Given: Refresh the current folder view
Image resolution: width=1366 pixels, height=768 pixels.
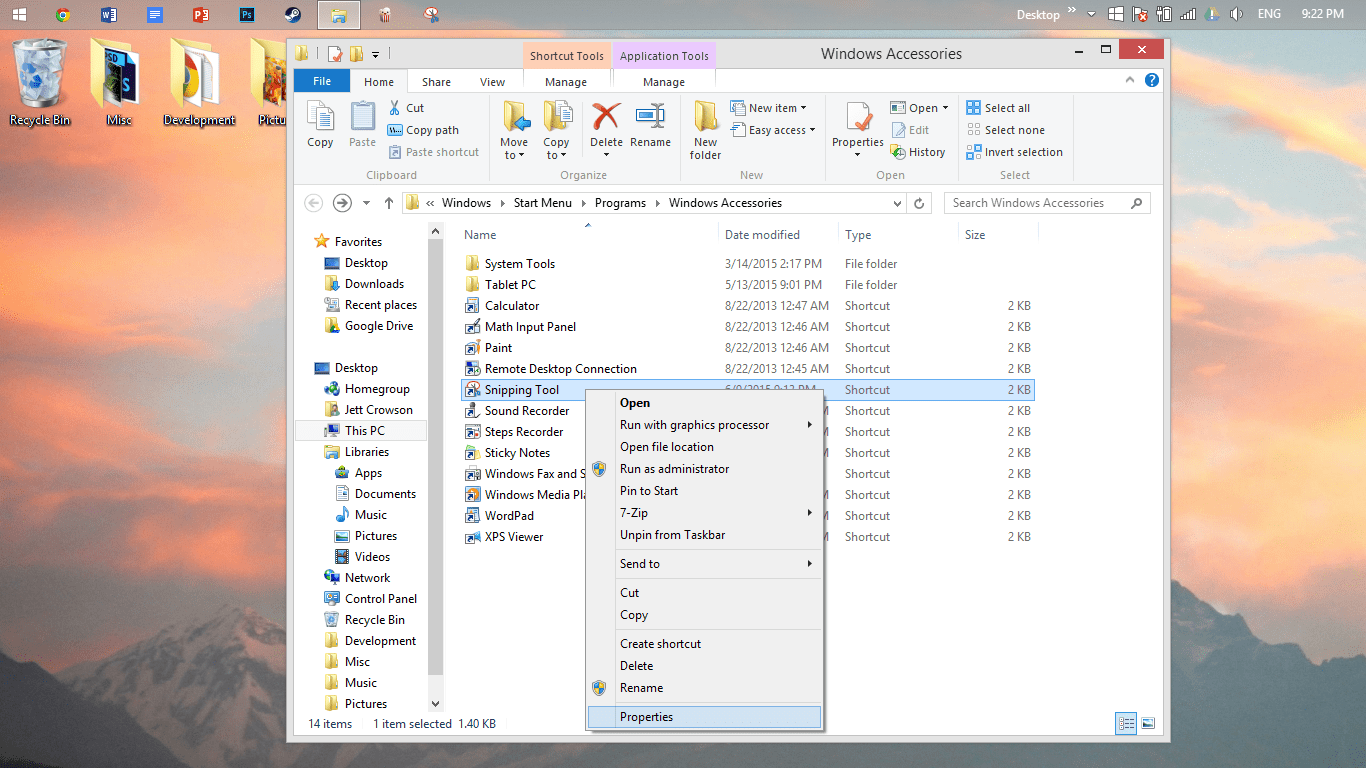Looking at the screenshot, I should tap(920, 203).
